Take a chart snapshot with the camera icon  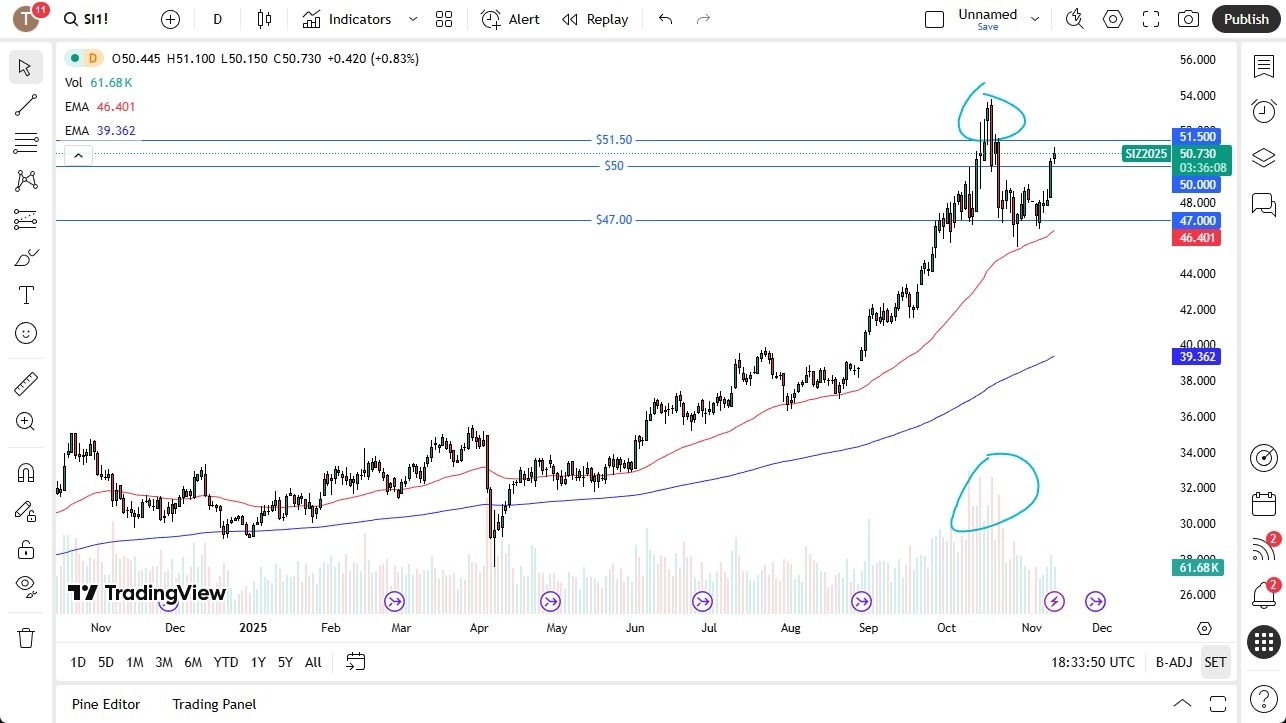click(1188, 18)
